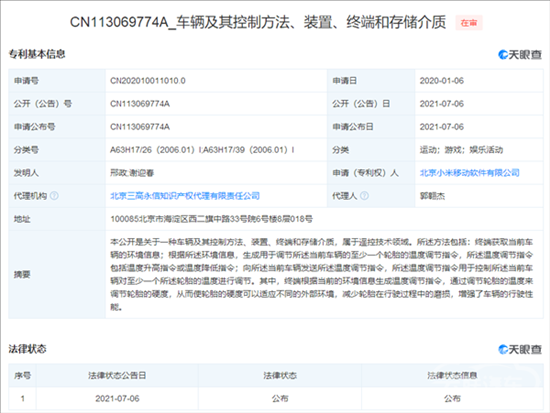Open 北京小米移动软件有限公司 applicant link

470,173
